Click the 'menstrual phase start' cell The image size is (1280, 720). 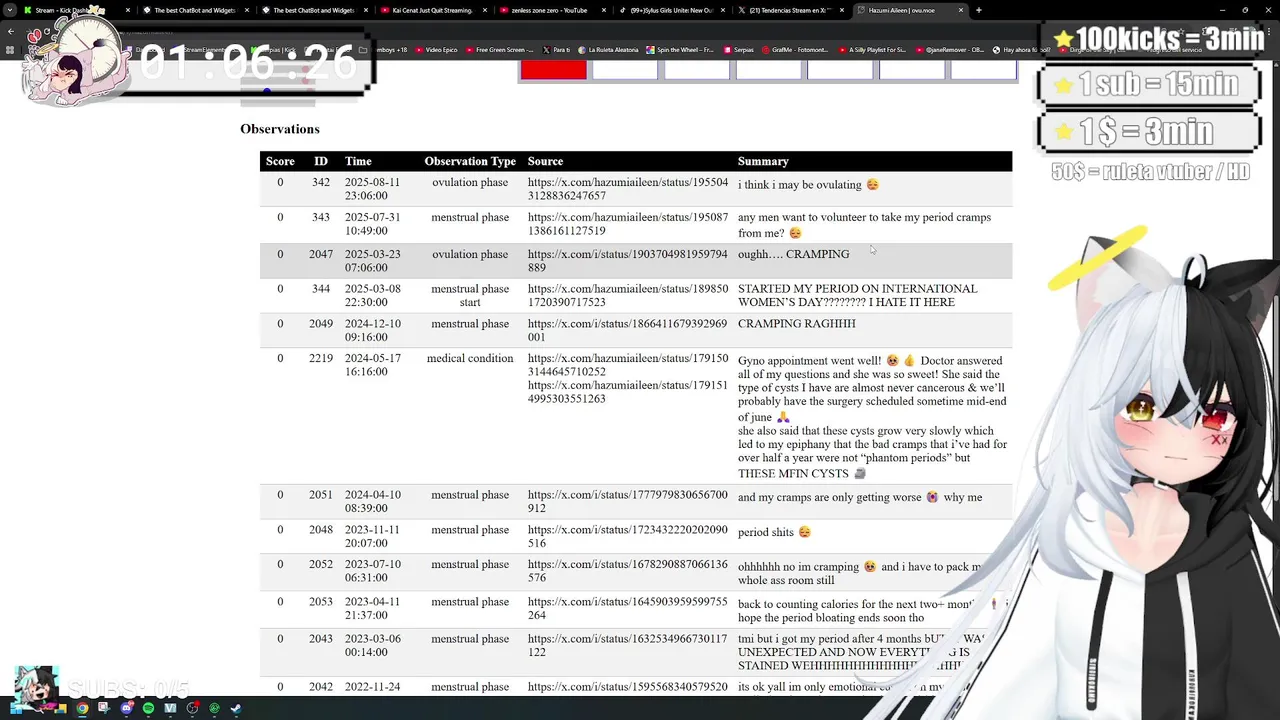pos(470,295)
